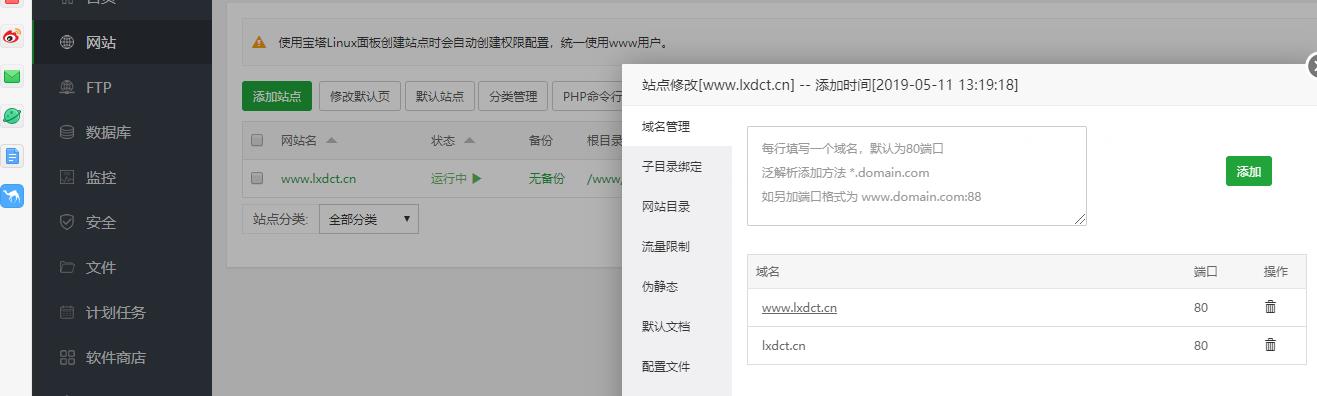Click 修改默认页 button
Viewport: 1317px width, 396px height.
pos(360,96)
